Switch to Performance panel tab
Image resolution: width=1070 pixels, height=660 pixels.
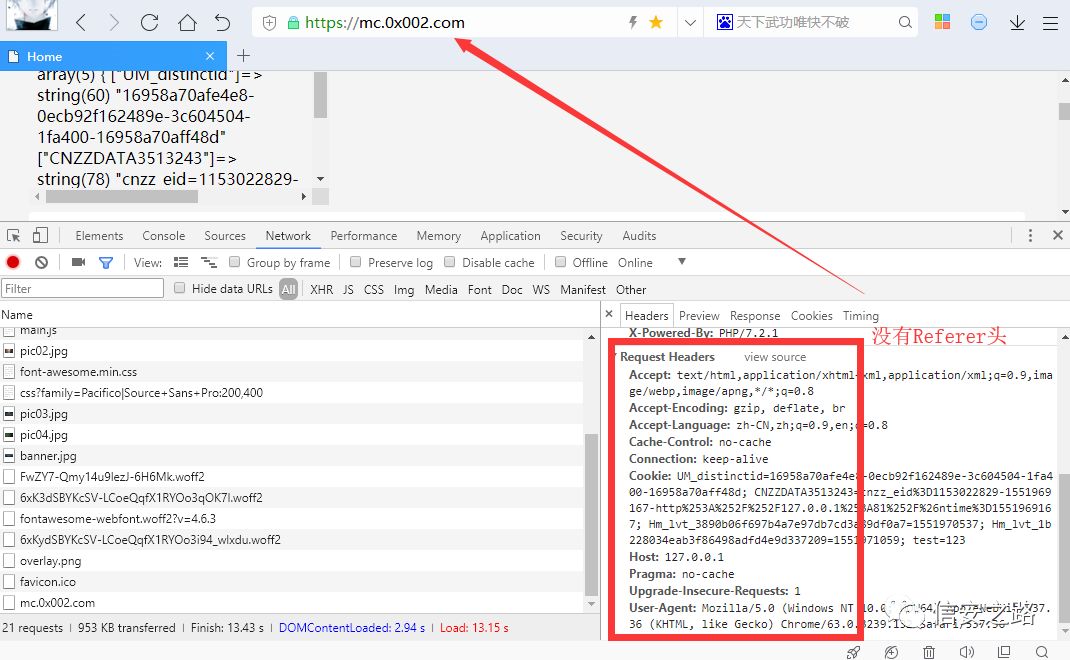[364, 235]
